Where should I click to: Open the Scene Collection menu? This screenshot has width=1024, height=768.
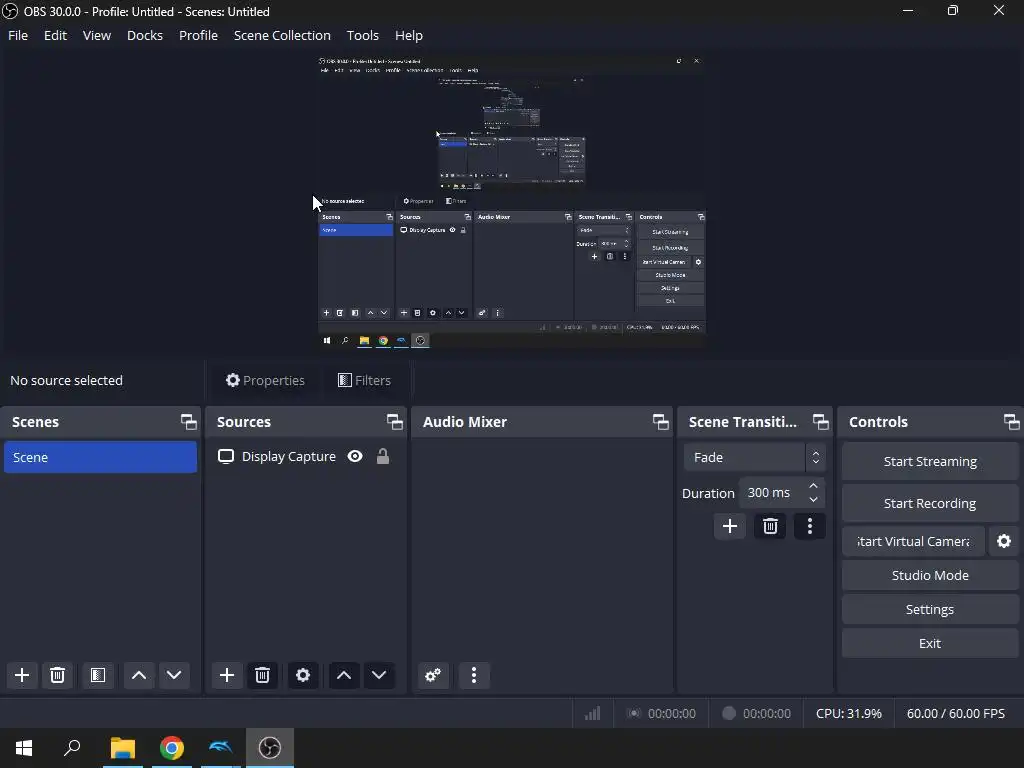[x=282, y=35]
